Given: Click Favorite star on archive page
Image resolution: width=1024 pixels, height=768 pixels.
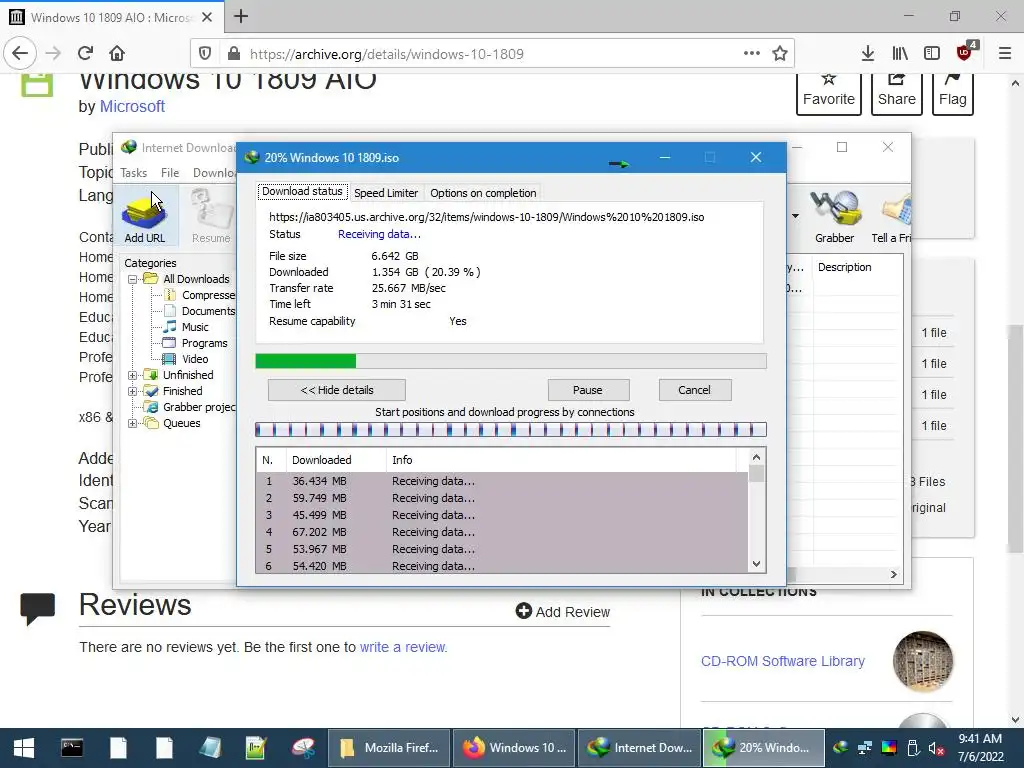Looking at the screenshot, I should [x=829, y=92].
